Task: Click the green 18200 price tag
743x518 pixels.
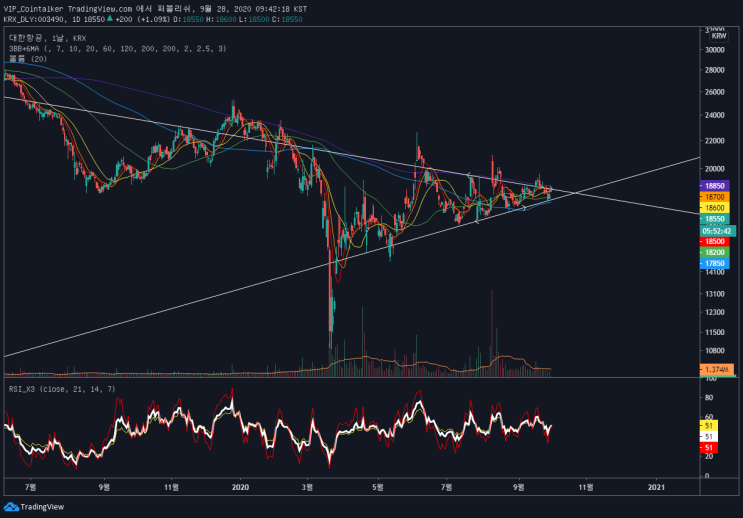Action: point(714,252)
